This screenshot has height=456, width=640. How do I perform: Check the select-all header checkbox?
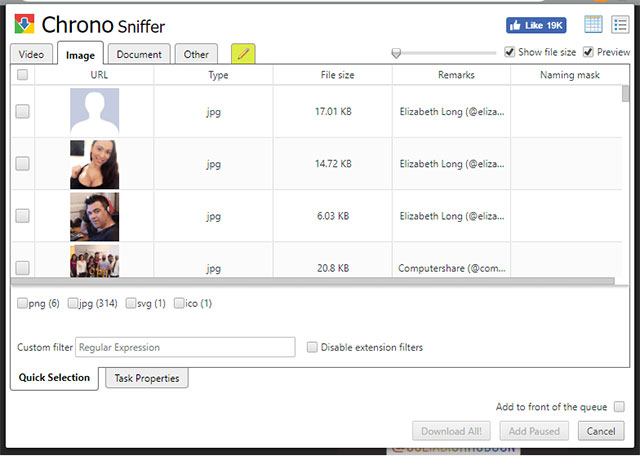(22, 75)
